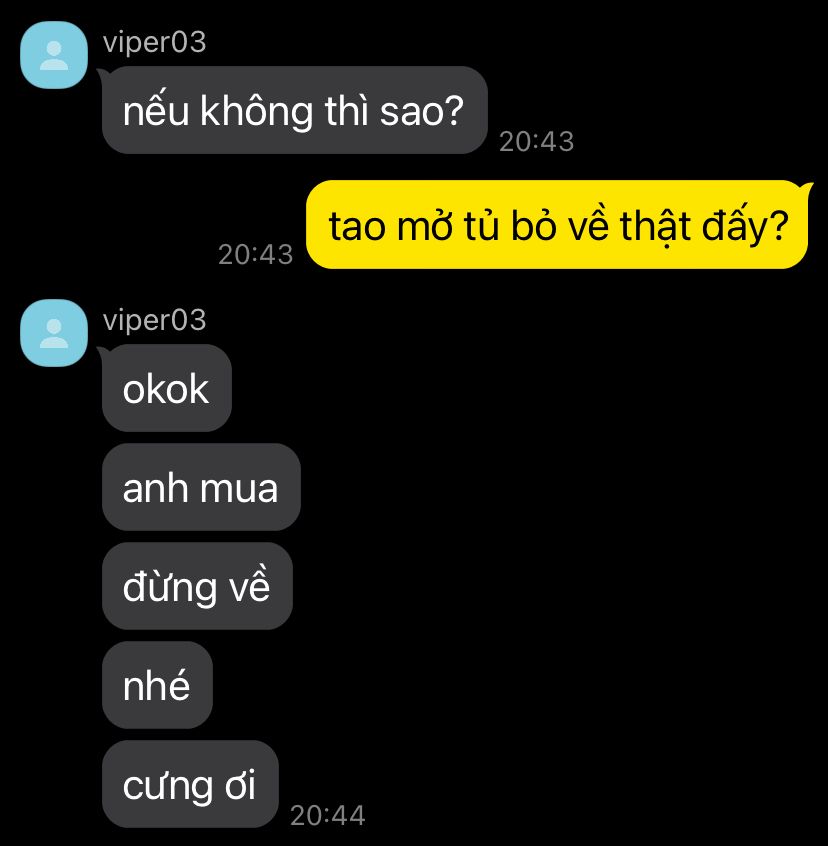
Task: Tap the "cưng ơi" message bubble
Action: click(x=190, y=784)
